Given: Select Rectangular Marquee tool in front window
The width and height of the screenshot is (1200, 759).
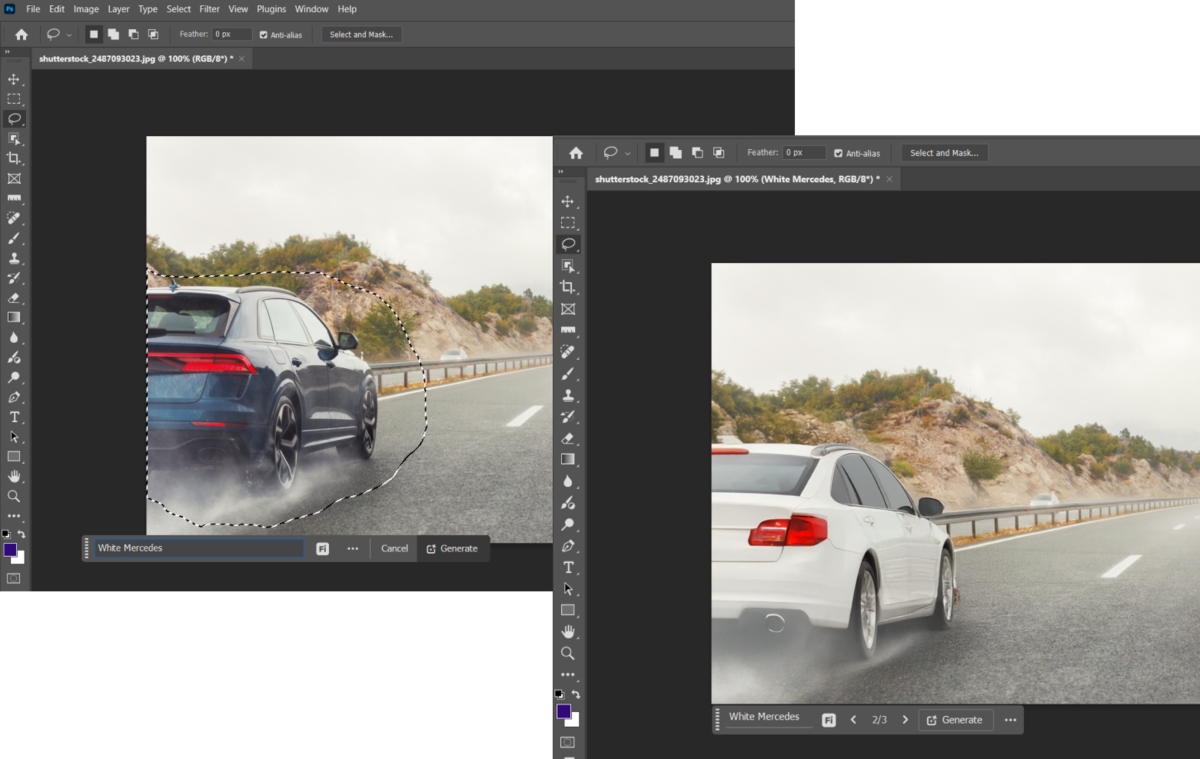Looking at the screenshot, I should [568, 222].
